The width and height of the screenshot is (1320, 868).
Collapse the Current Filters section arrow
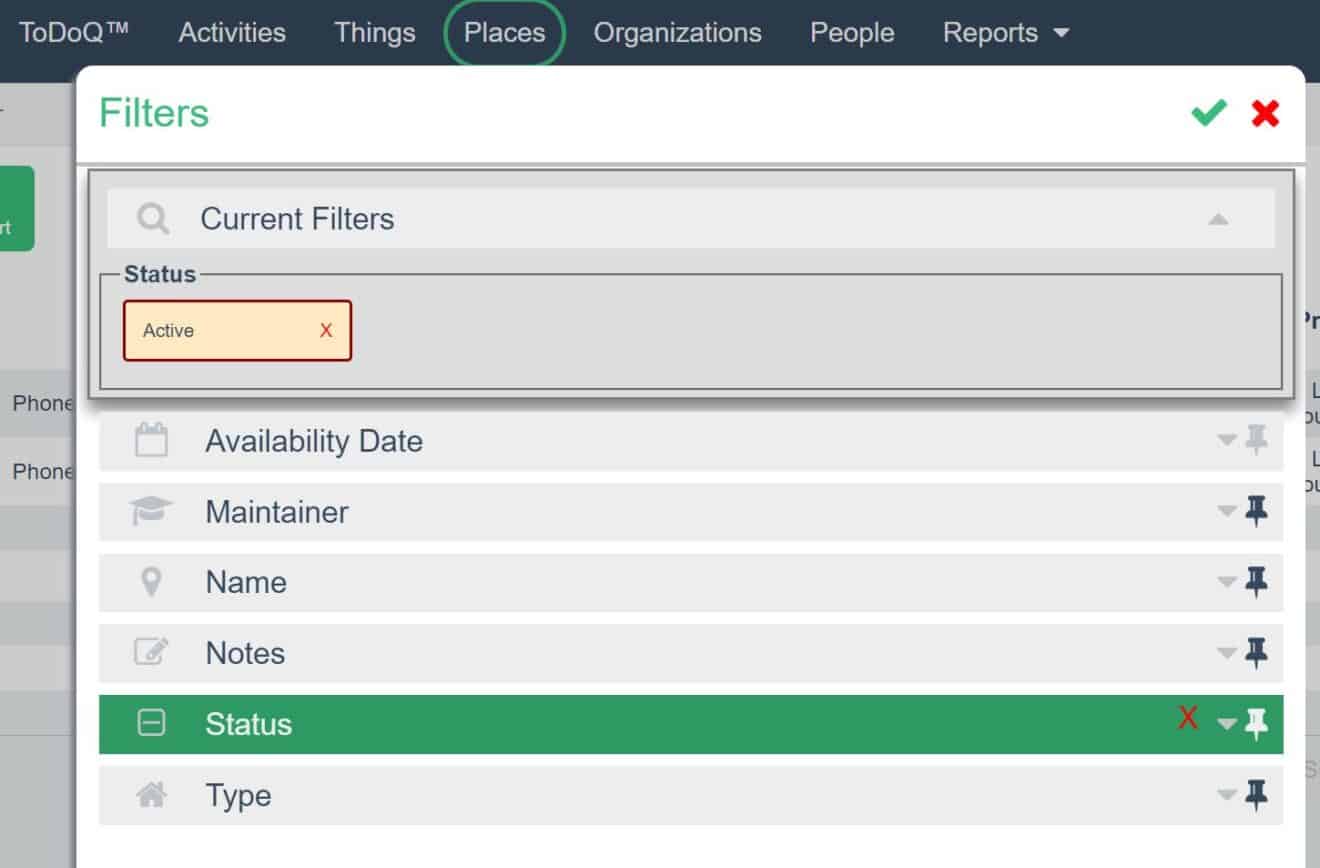pyautogui.click(x=1217, y=219)
